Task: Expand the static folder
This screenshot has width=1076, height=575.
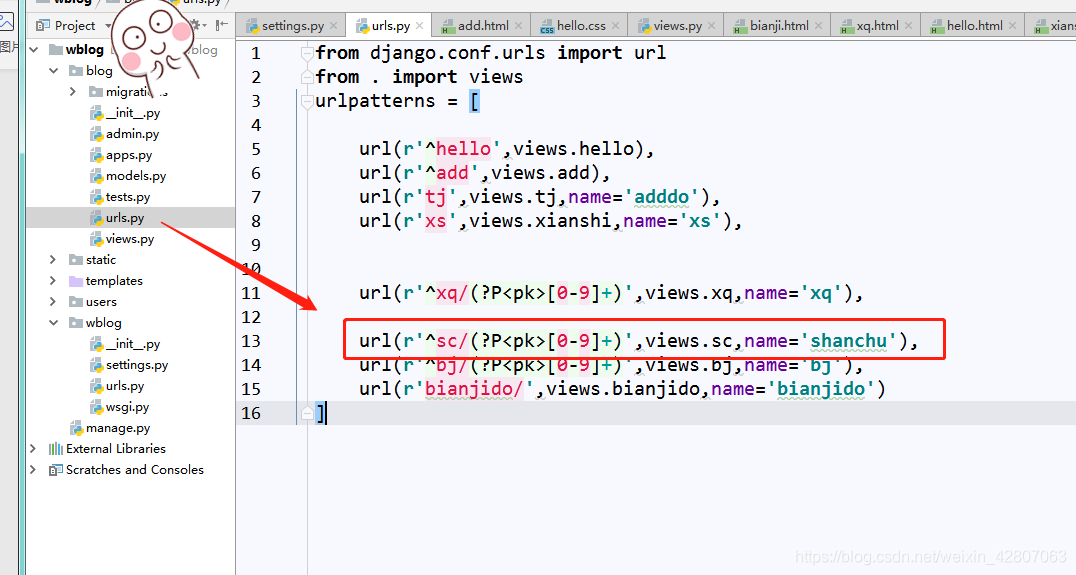Action: click(x=53, y=259)
